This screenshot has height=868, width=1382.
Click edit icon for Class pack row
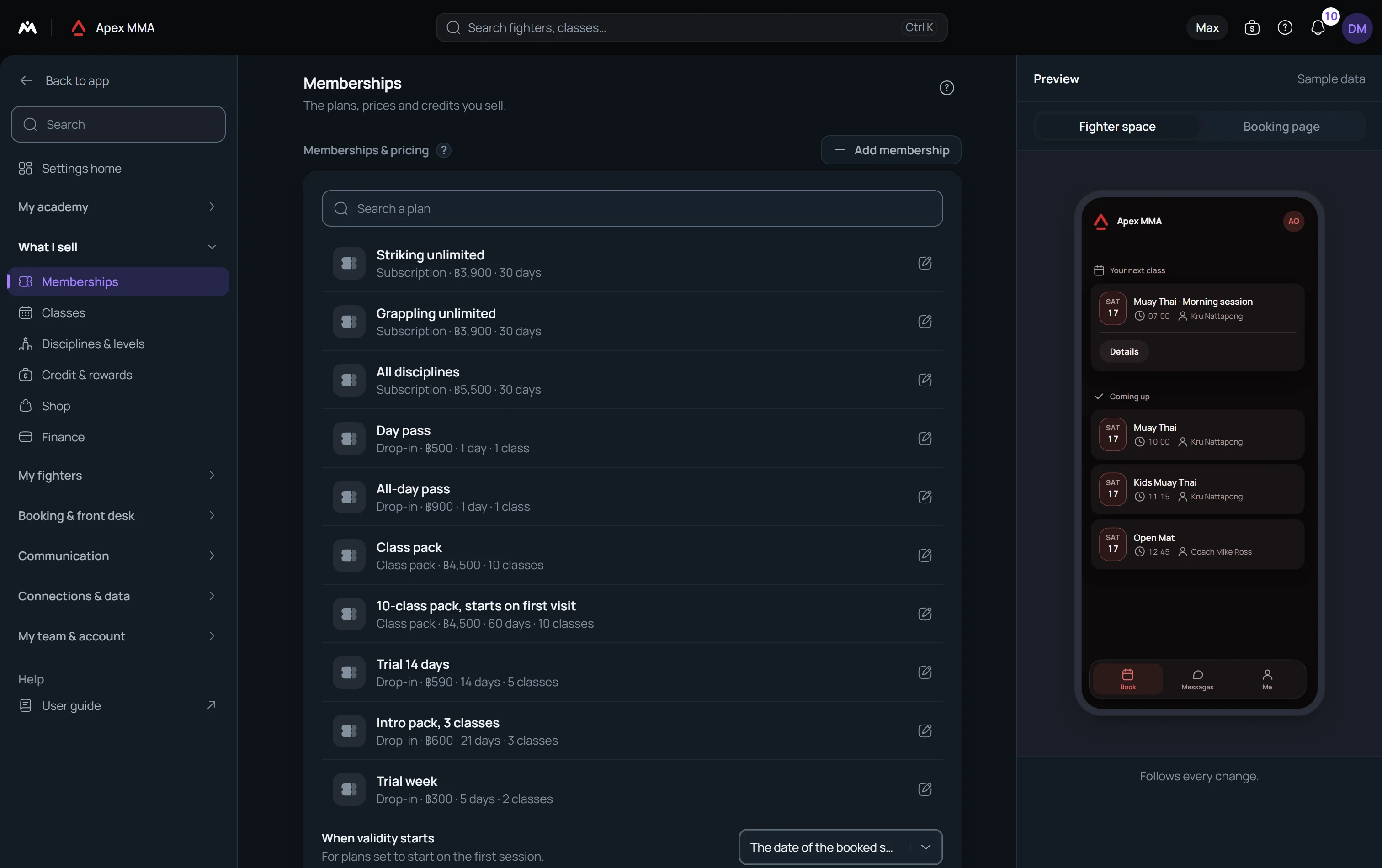pos(925,555)
